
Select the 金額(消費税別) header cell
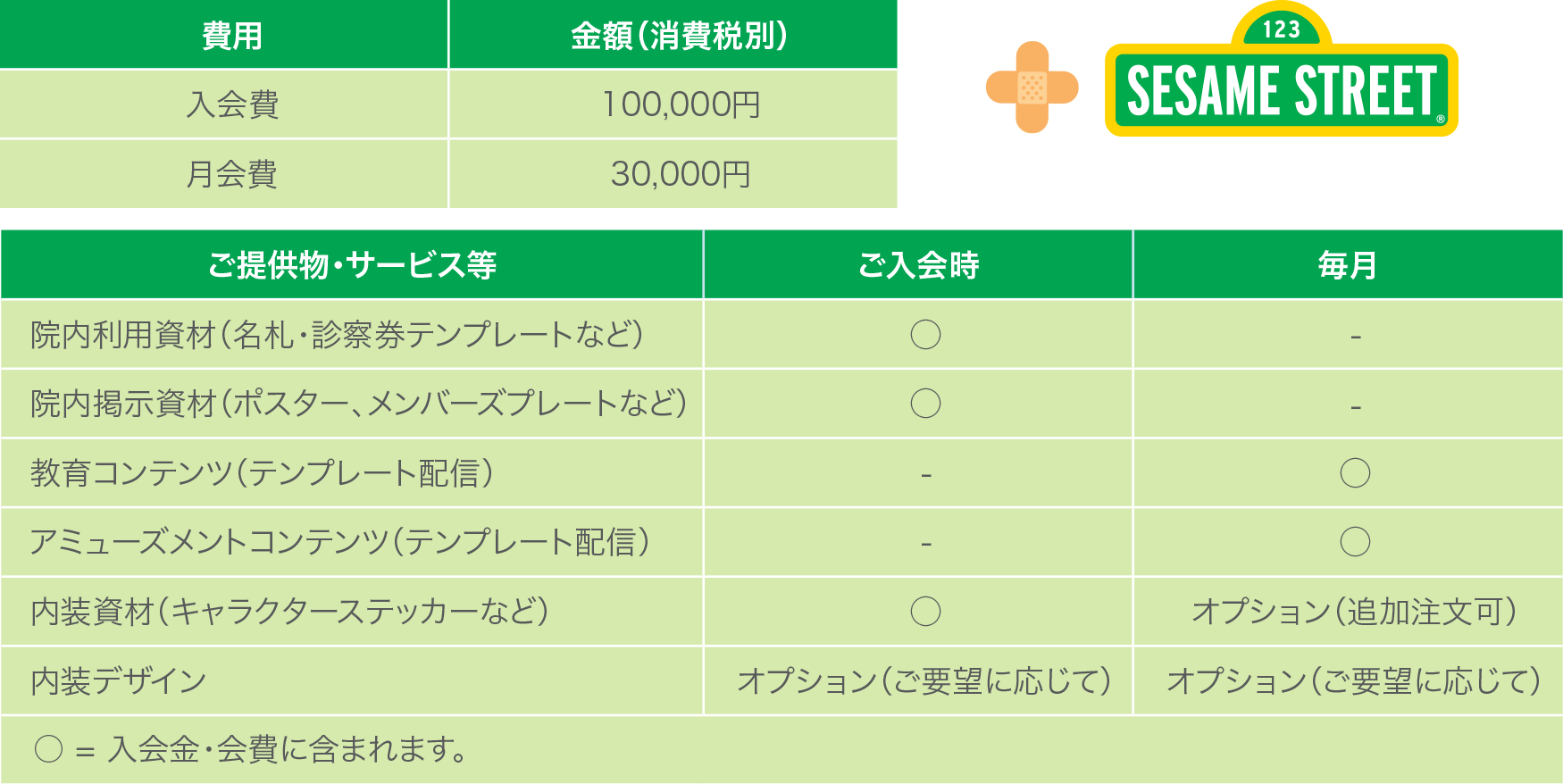pos(673,35)
